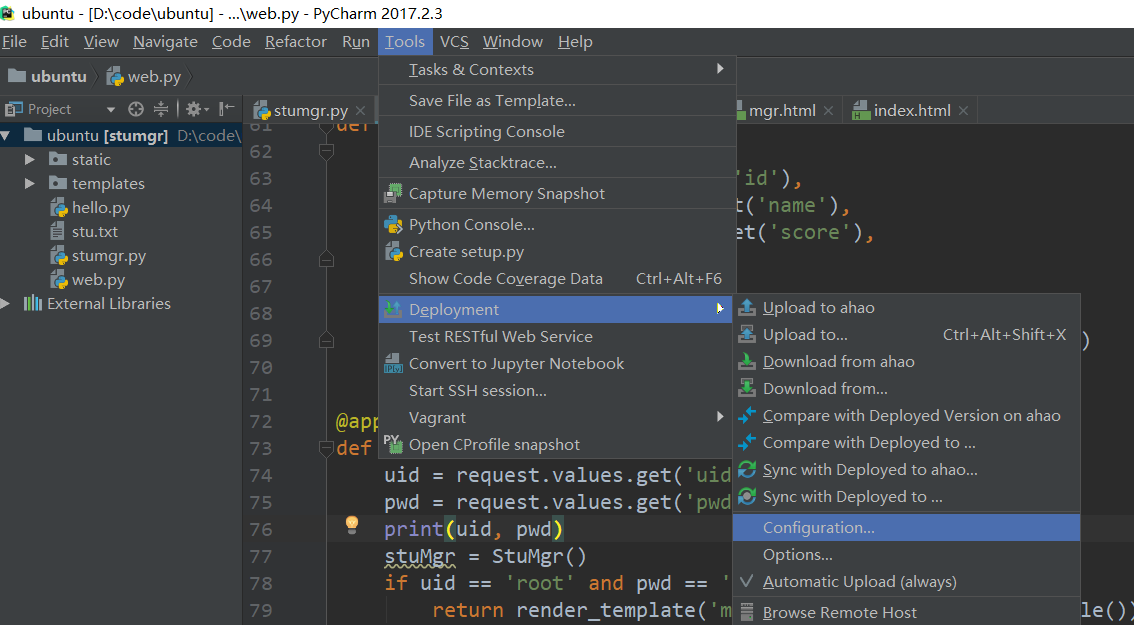Click the Python Console icon
1134x625 pixels.
pos(393,225)
